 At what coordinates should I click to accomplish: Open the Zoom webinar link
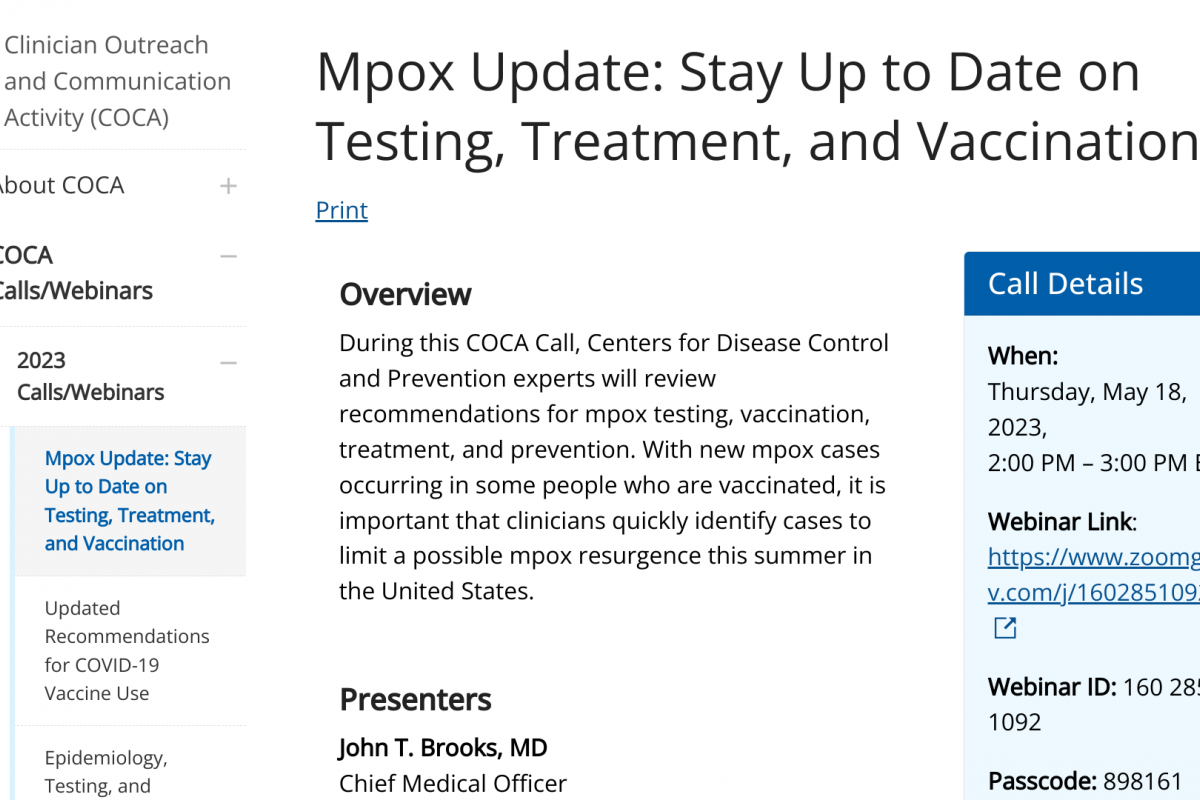[1092, 573]
